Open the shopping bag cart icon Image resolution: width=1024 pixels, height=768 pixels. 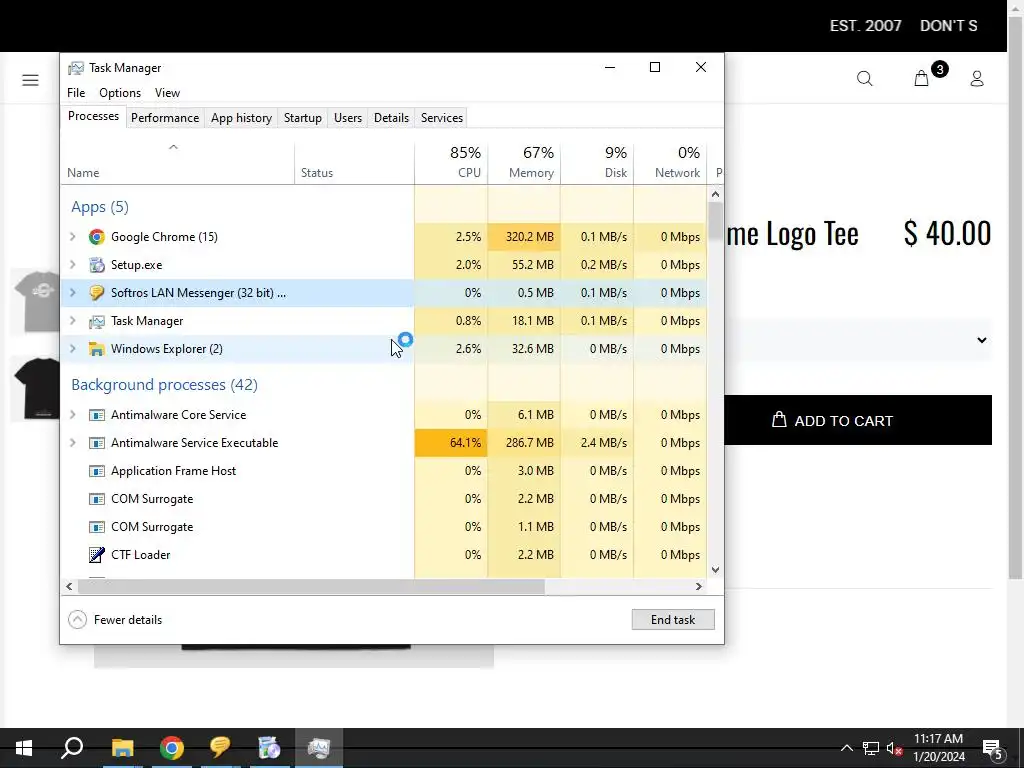(921, 78)
